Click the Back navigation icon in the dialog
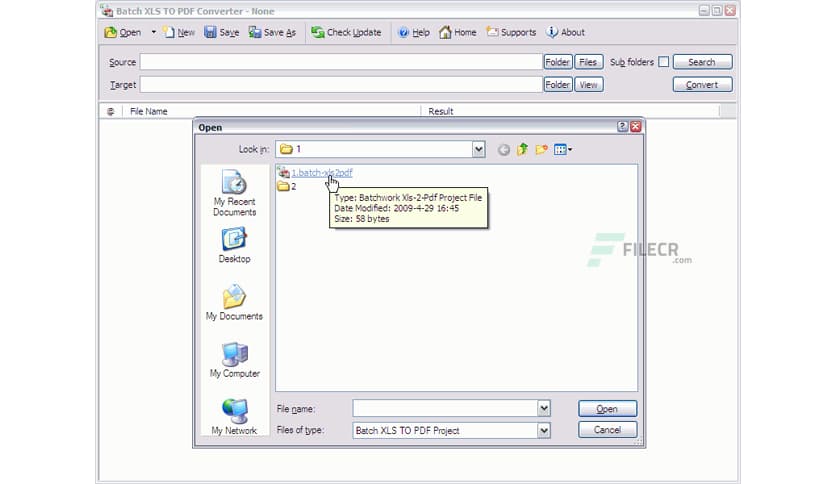 coord(503,150)
